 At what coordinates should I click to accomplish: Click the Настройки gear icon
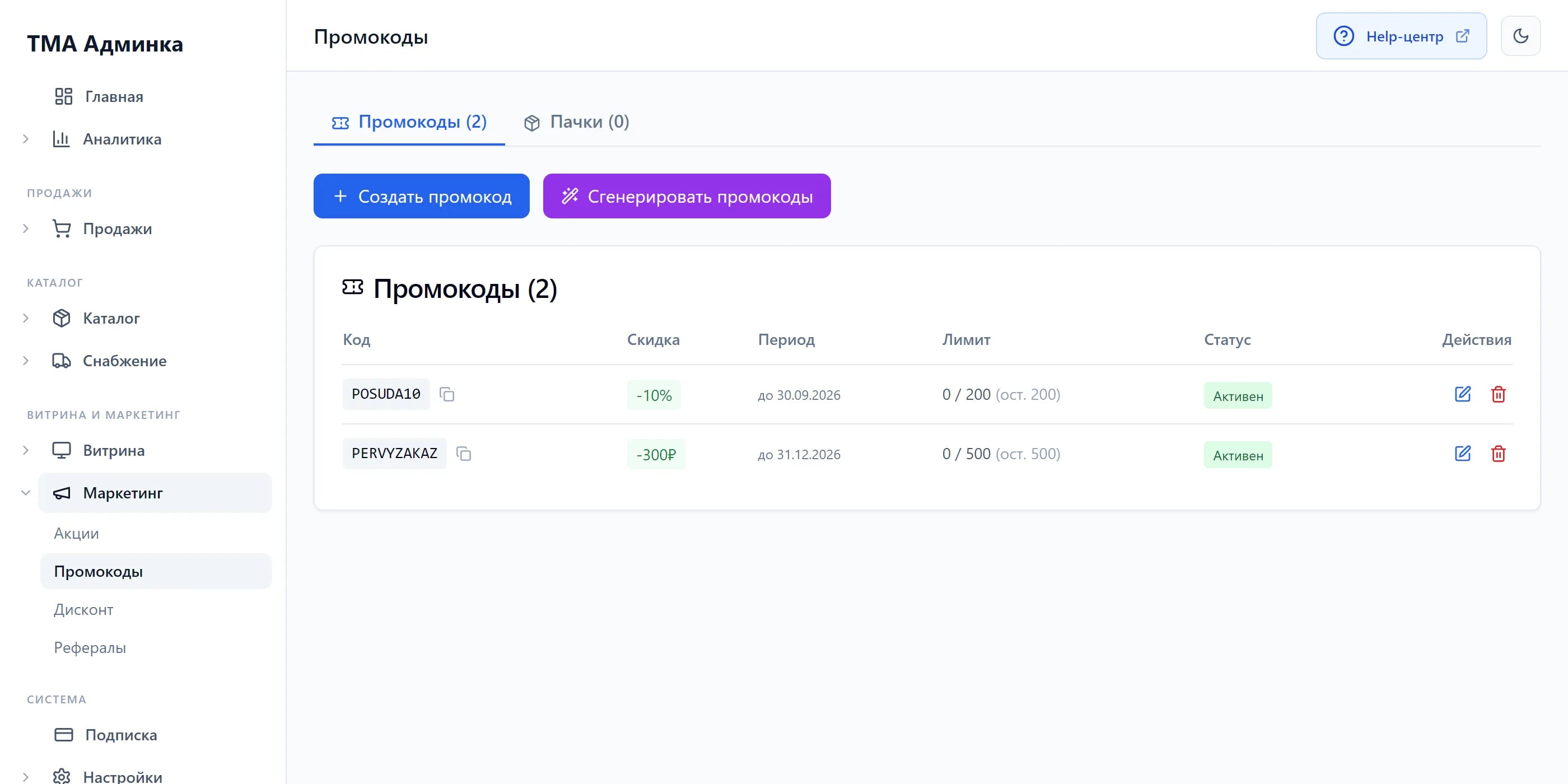[62, 777]
